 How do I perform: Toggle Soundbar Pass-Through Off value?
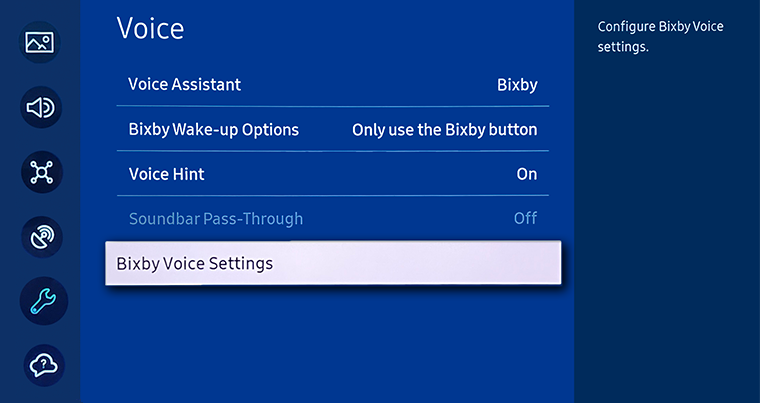(x=525, y=218)
